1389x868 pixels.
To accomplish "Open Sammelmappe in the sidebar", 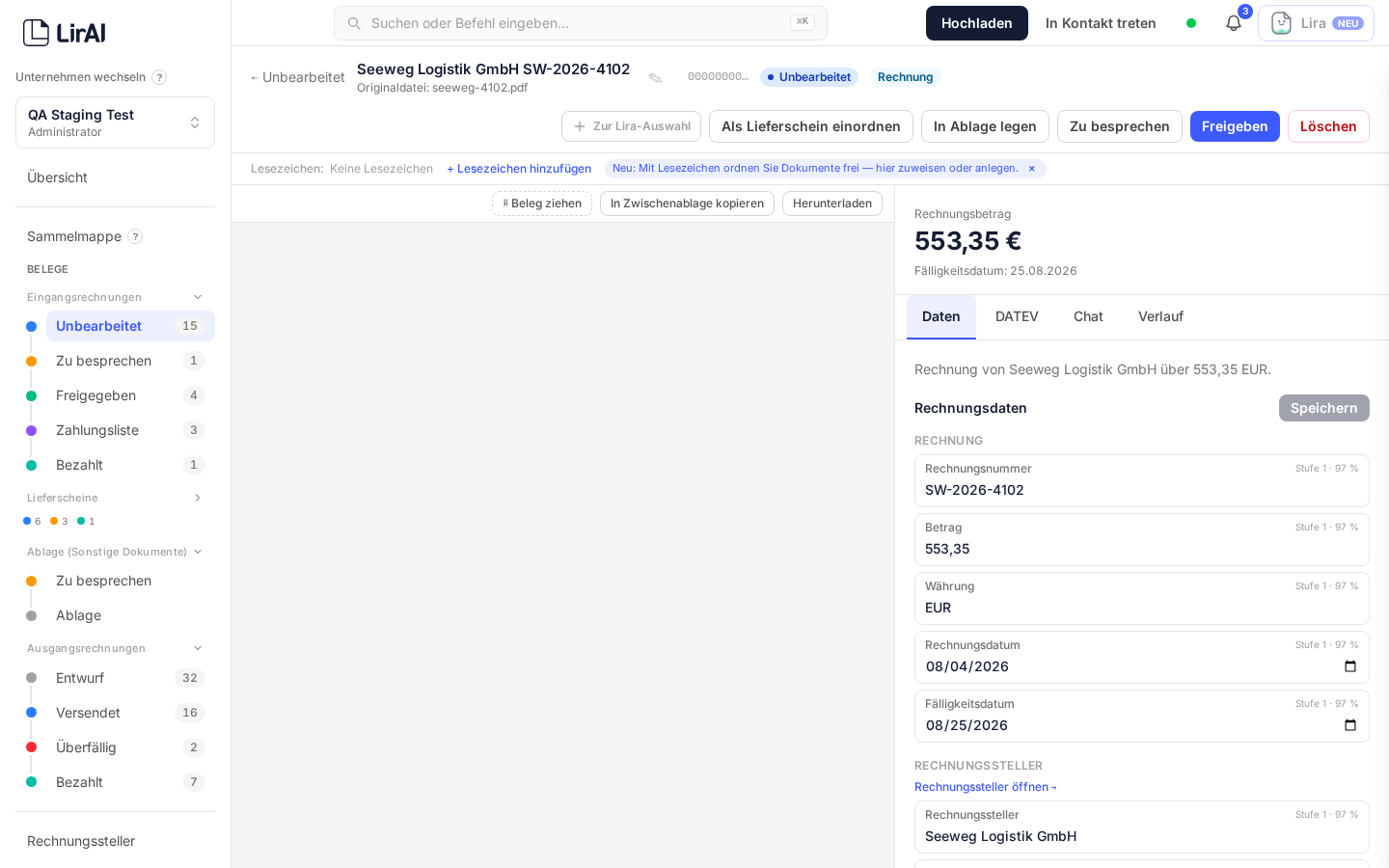I will (x=74, y=236).
